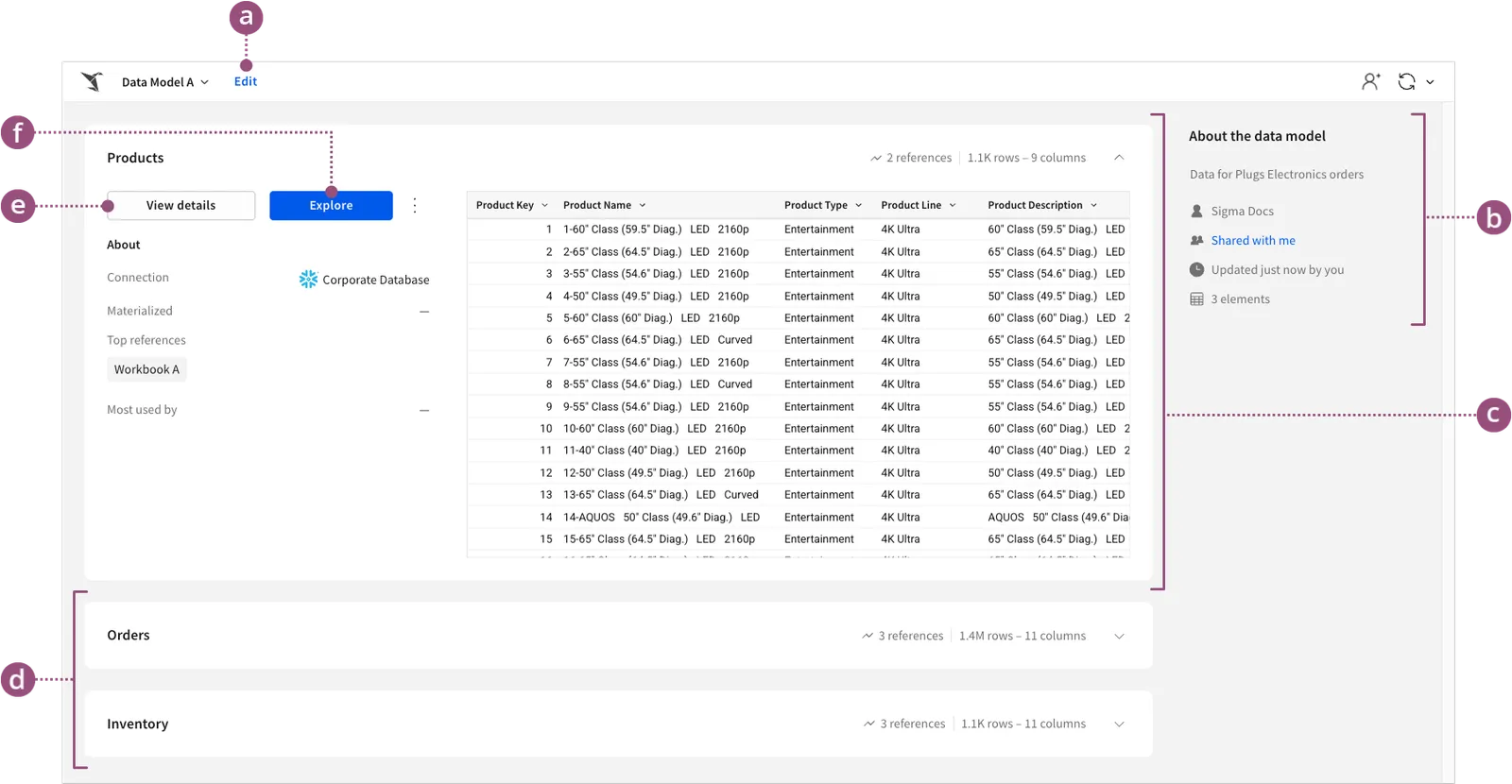Expand the Inventory element

tap(1119, 724)
